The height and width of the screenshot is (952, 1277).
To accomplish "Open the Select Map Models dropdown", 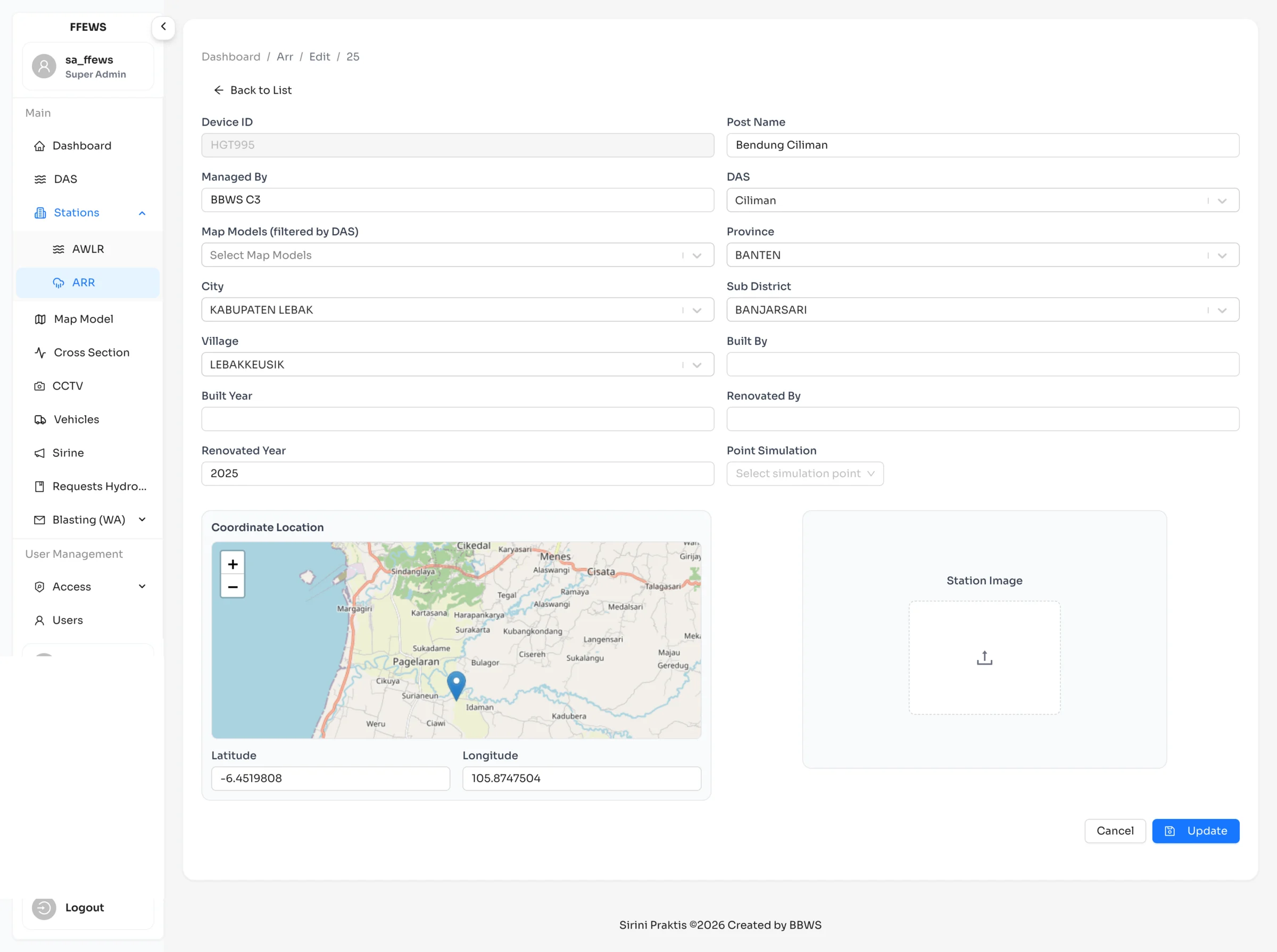I will pos(458,255).
